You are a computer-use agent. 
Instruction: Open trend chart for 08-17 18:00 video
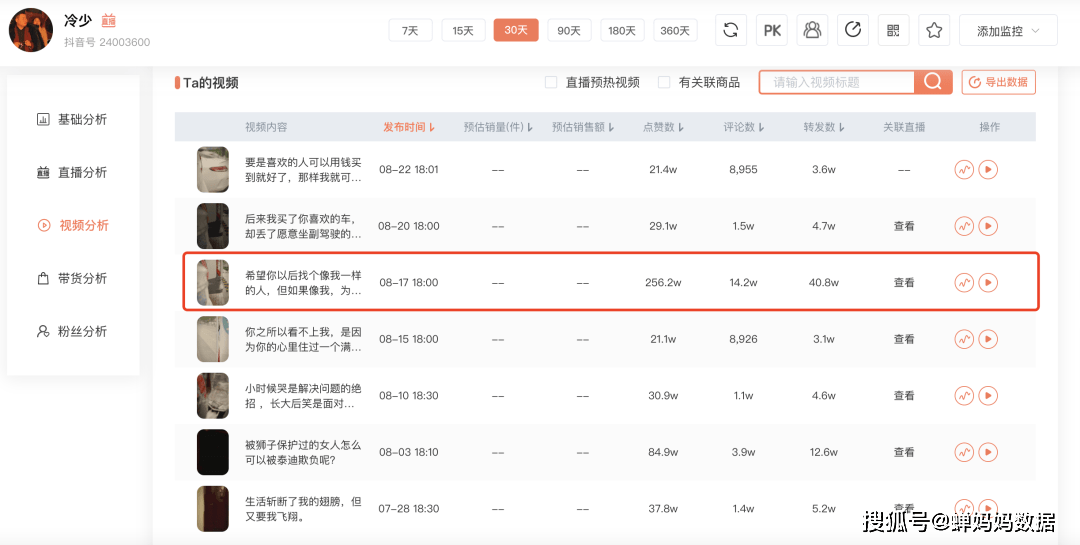[964, 282]
